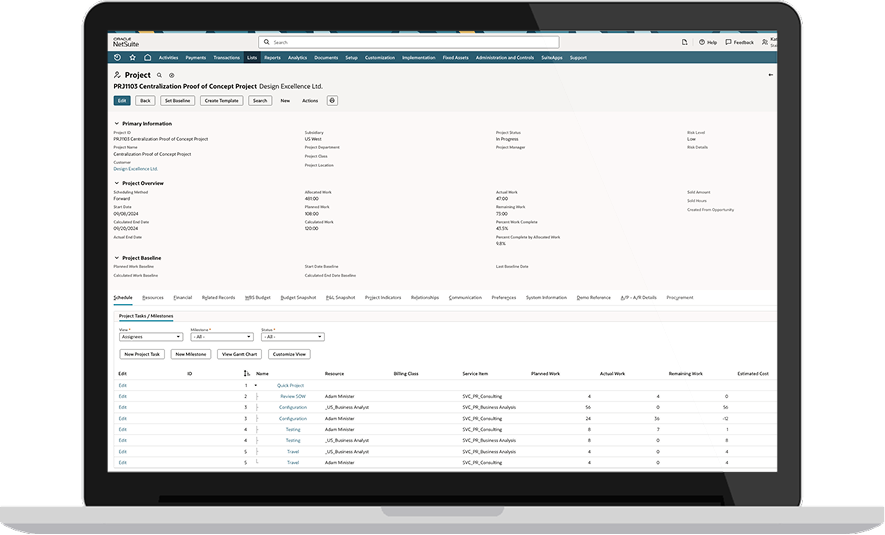Viewport: 885px width, 535px height.
Task: Click the Billing Class column header
Action: tap(406, 374)
